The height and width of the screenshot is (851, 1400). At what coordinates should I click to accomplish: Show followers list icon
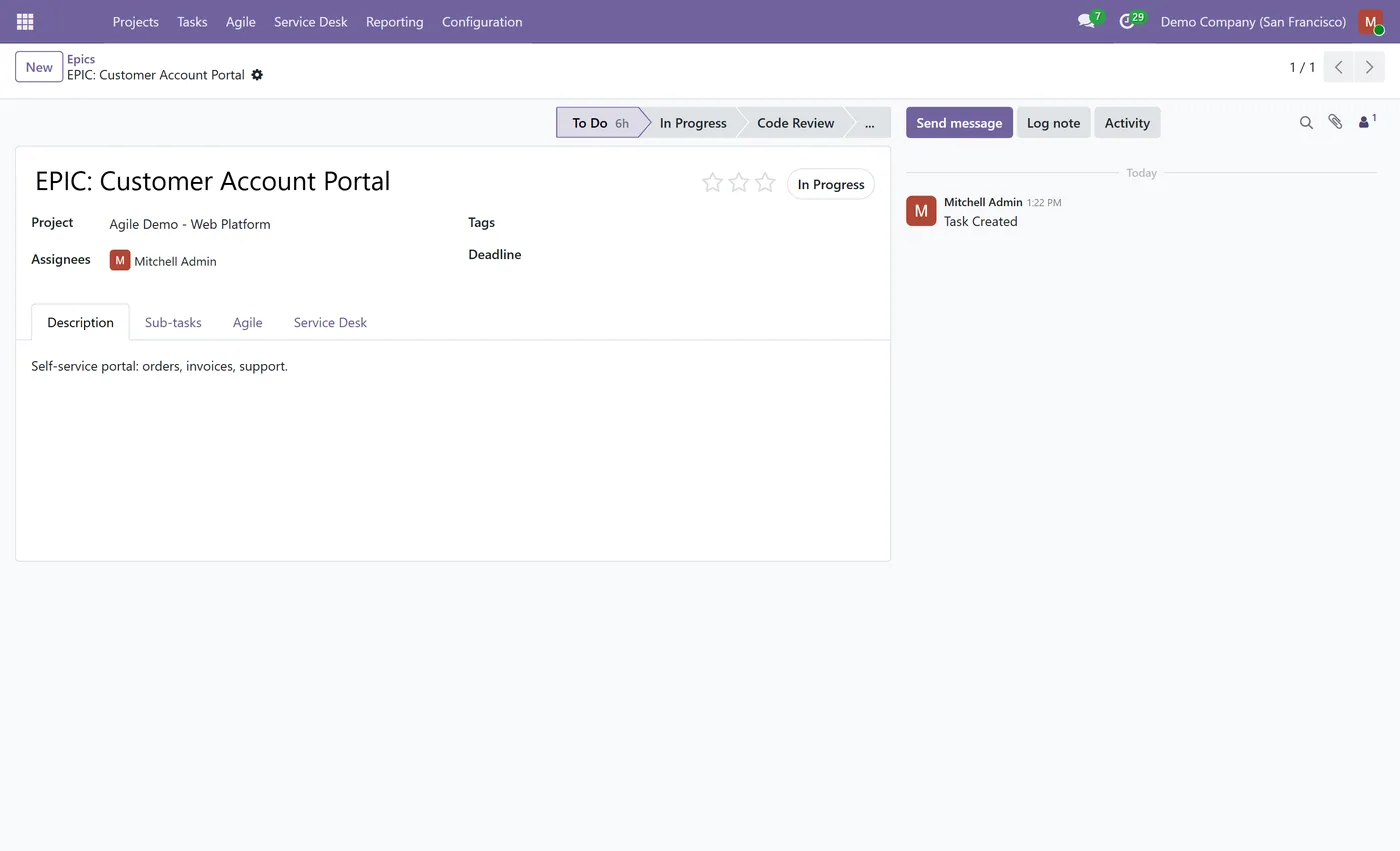[x=1367, y=122]
